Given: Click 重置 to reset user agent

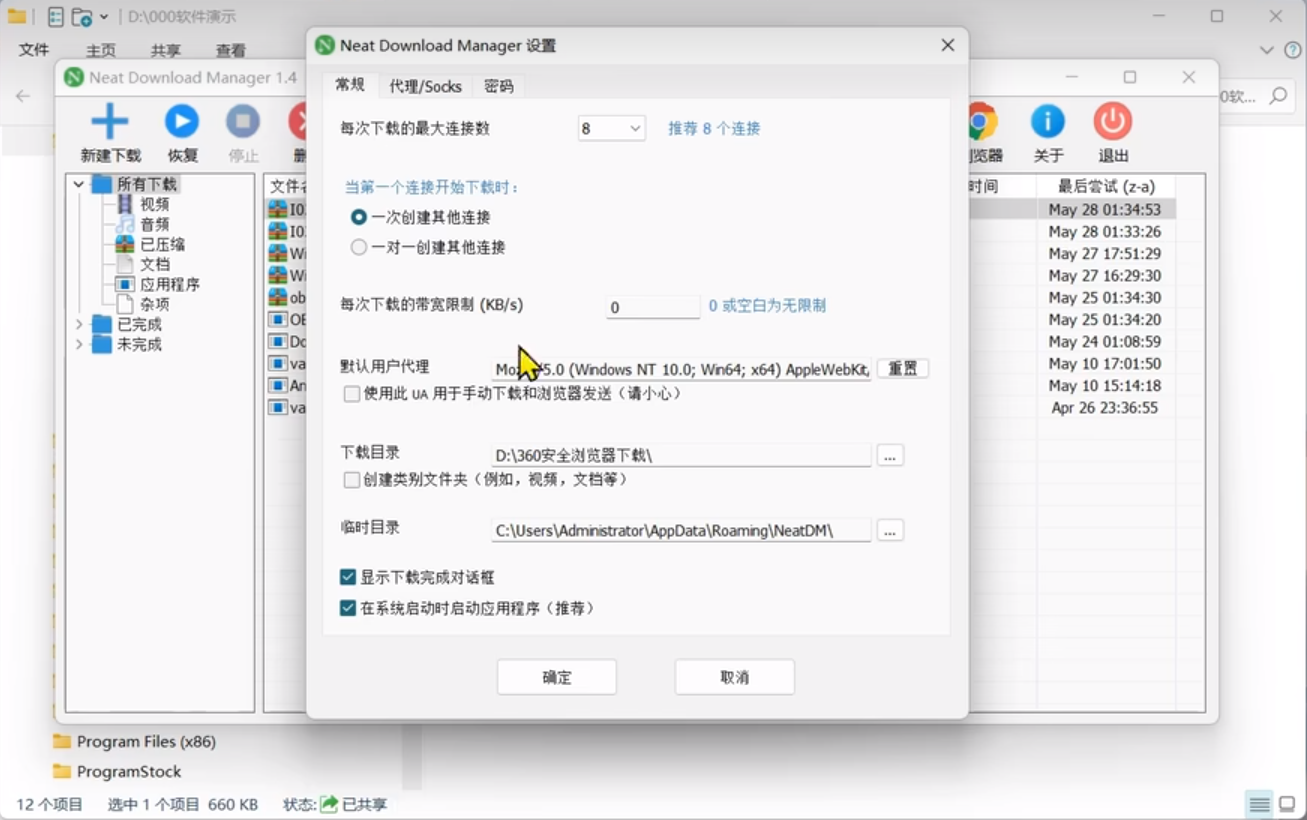Looking at the screenshot, I should 903,368.
